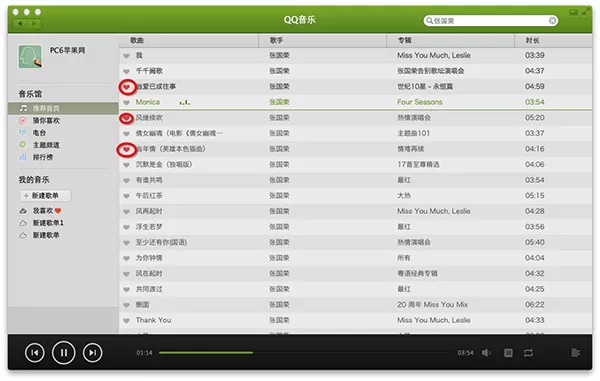Select the album Four Seasons
Image resolution: width=600 pixels, height=381 pixels.
[419, 102]
